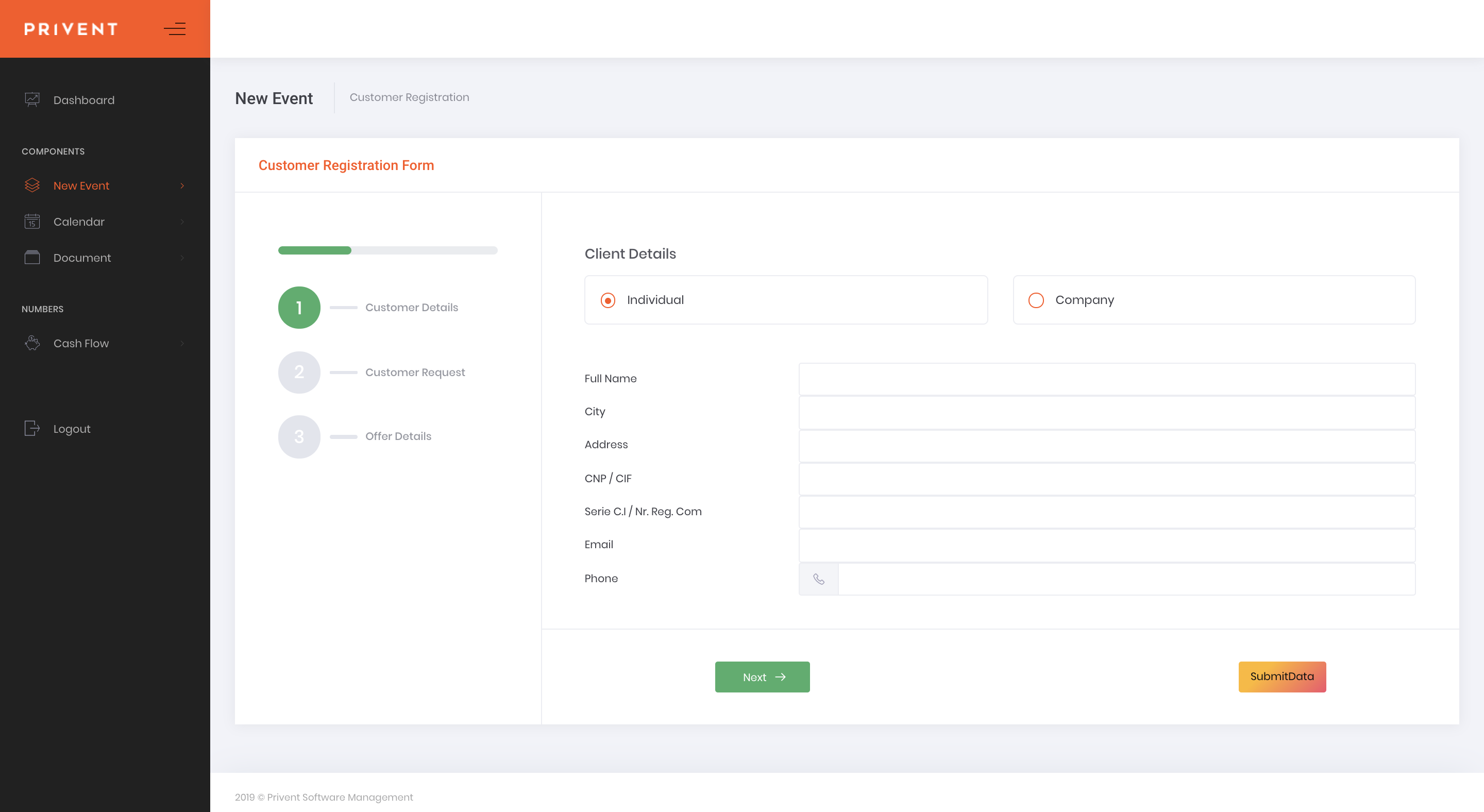Open the Document menu item
This screenshot has height=812, width=1484.
[82, 258]
